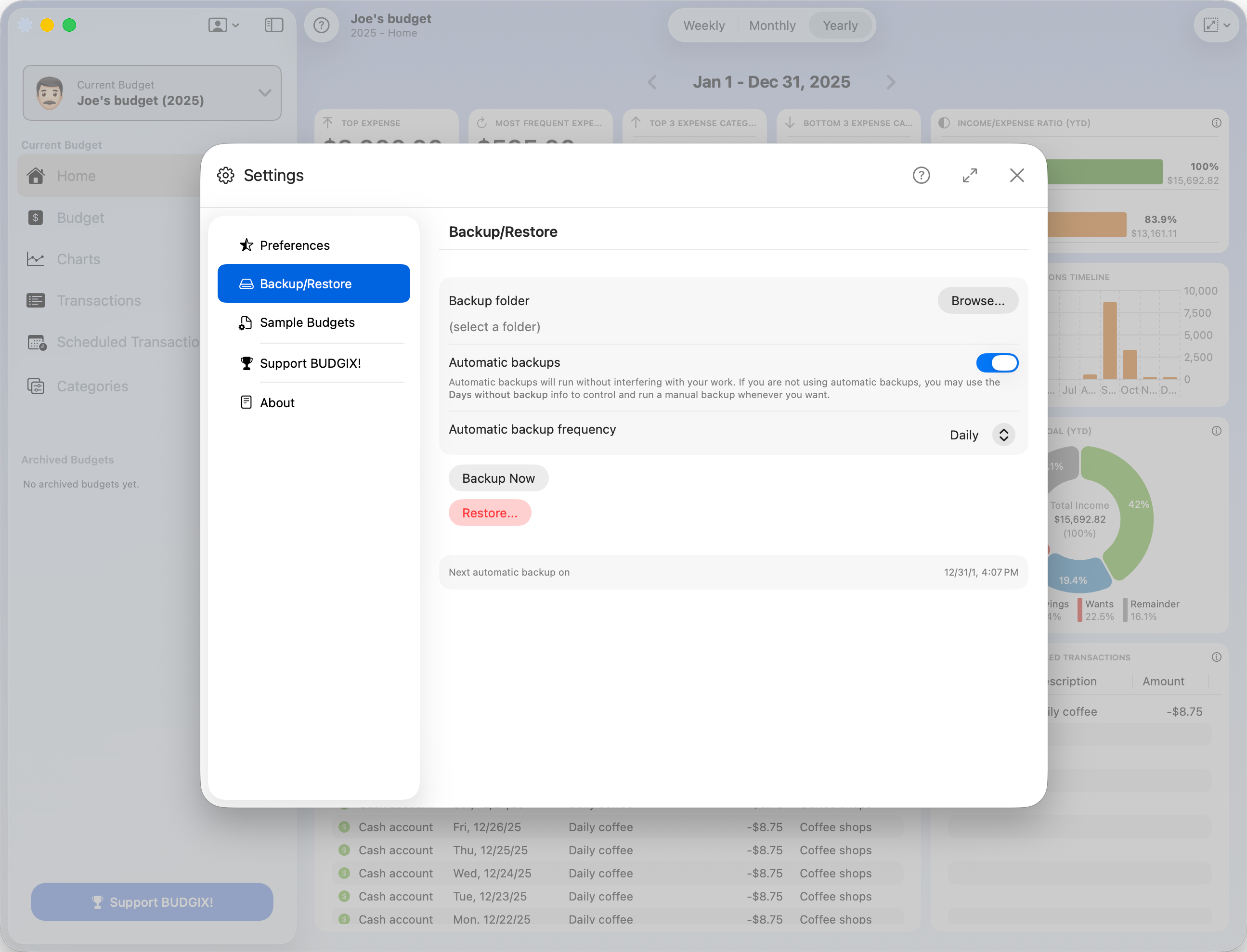Click the Preferences star icon in Settings

coord(246,245)
